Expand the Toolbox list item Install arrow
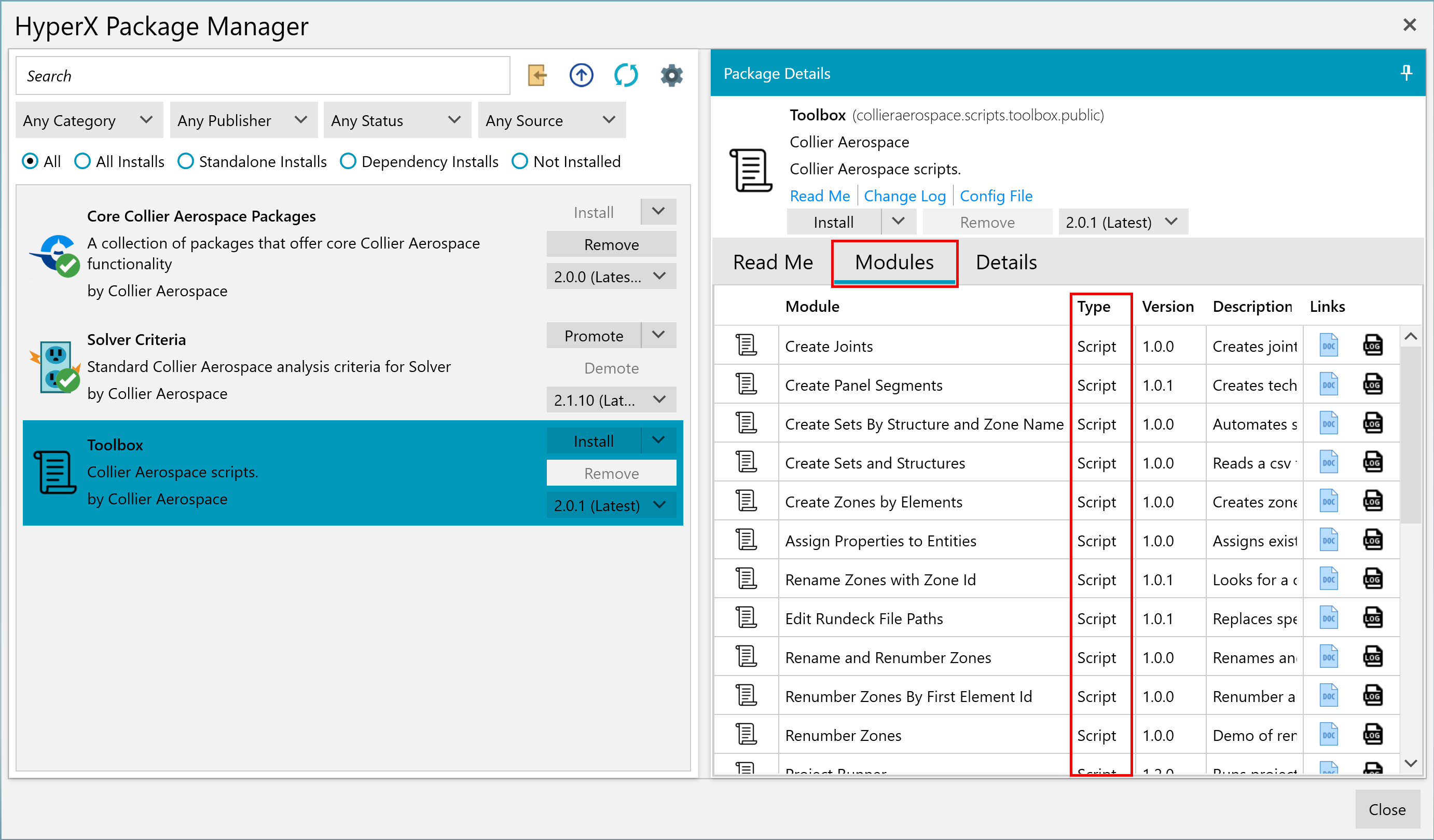The width and height of the screenshot is (1434, 840). [x=659, y=440]
